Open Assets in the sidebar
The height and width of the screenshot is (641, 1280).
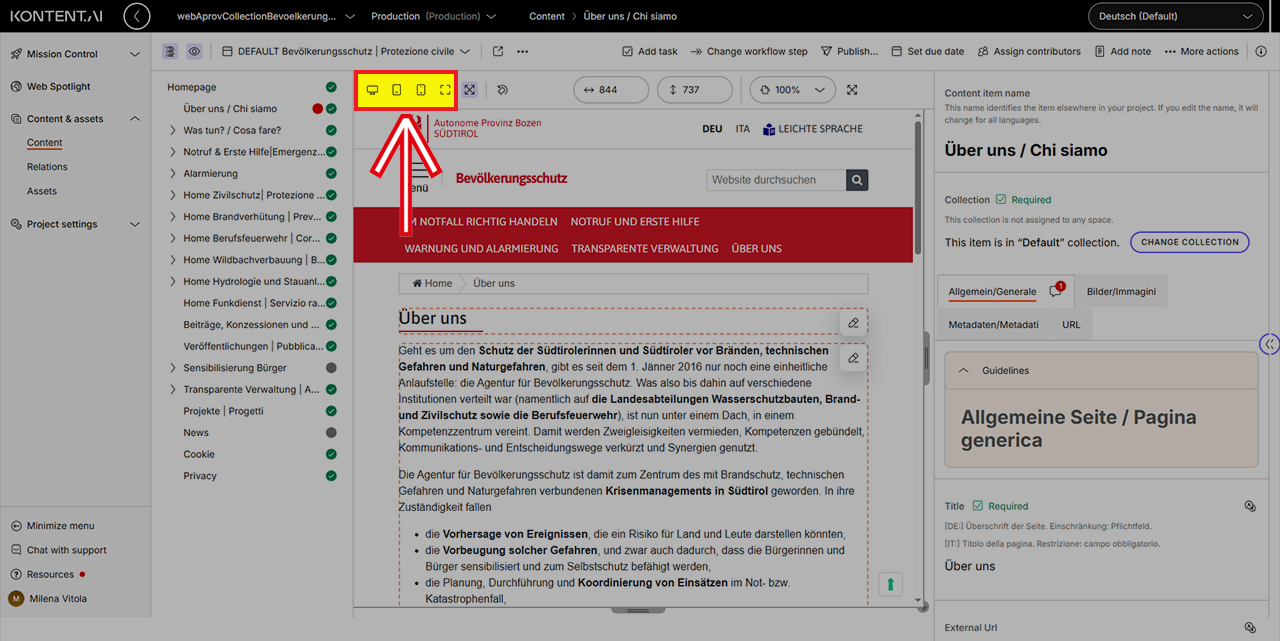(x=42, y=191)
